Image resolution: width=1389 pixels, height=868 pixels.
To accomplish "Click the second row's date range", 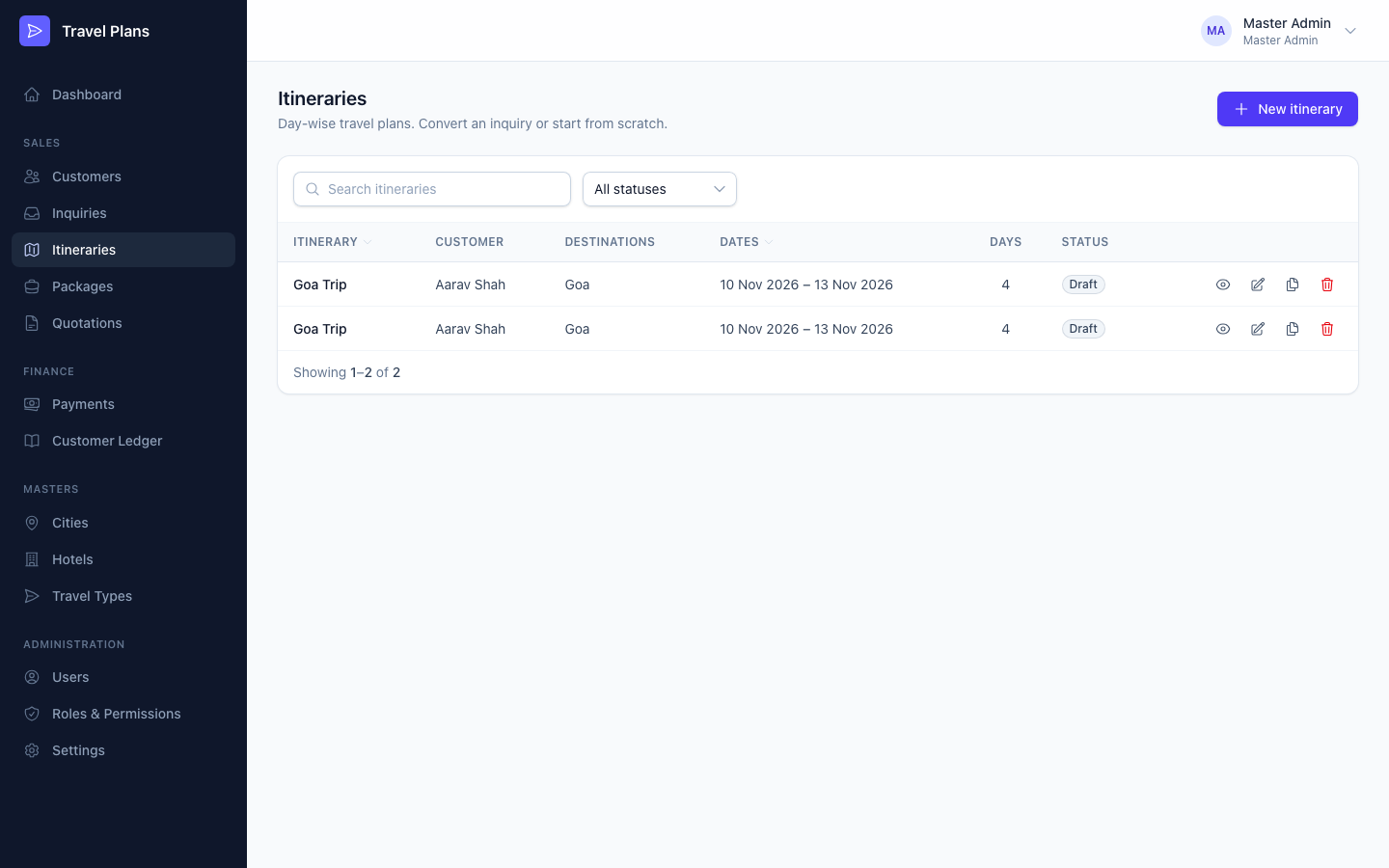I will [806, 329].
